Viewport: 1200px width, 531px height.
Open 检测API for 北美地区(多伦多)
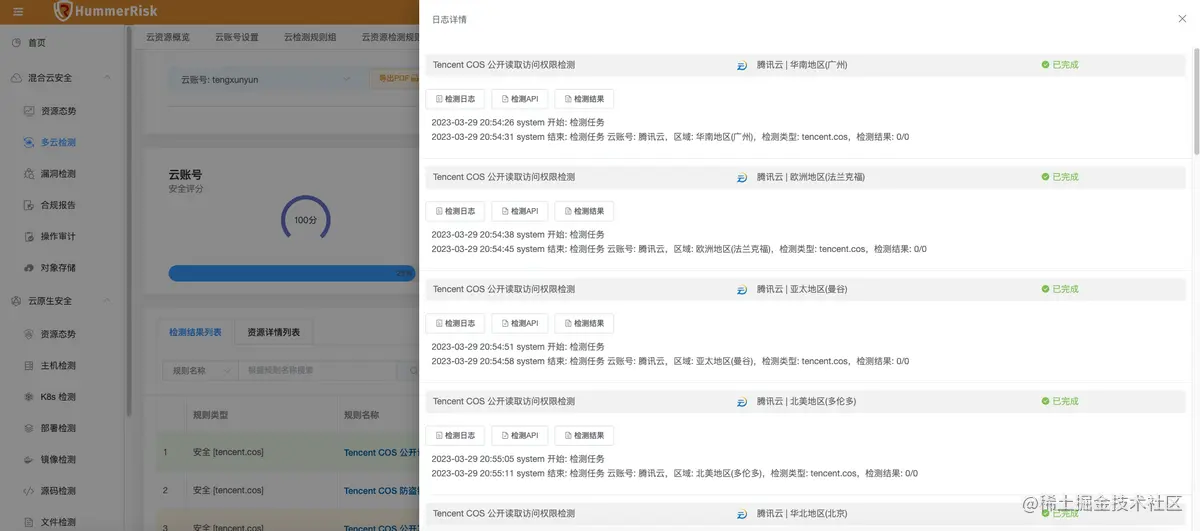point(520,435)
